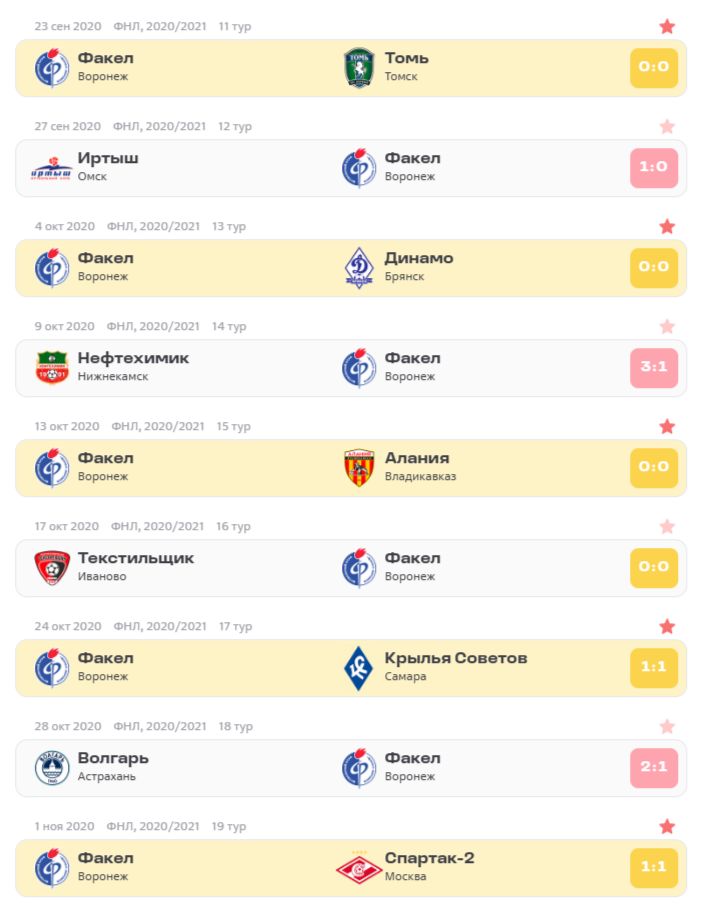Click the Томь Томск team logo
The height and width of the screenshot is (904, 728).
pos(359,68)
